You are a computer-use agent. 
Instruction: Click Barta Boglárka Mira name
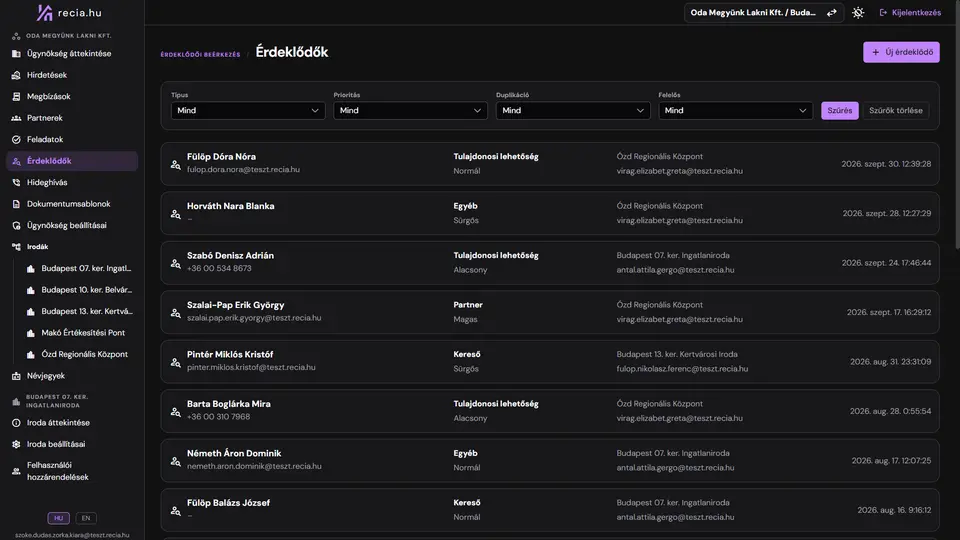228,404
